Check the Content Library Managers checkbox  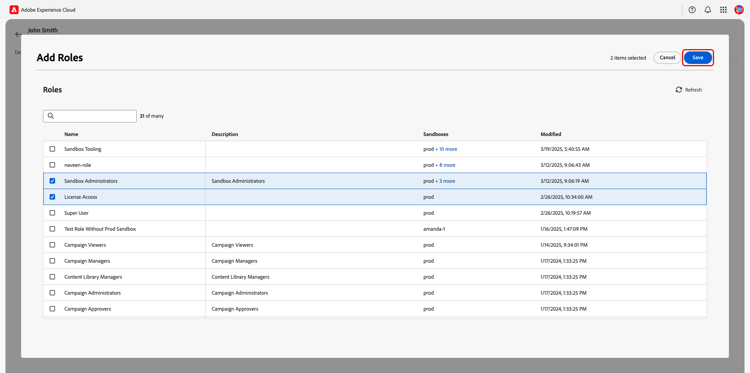(x=53, y=277)
